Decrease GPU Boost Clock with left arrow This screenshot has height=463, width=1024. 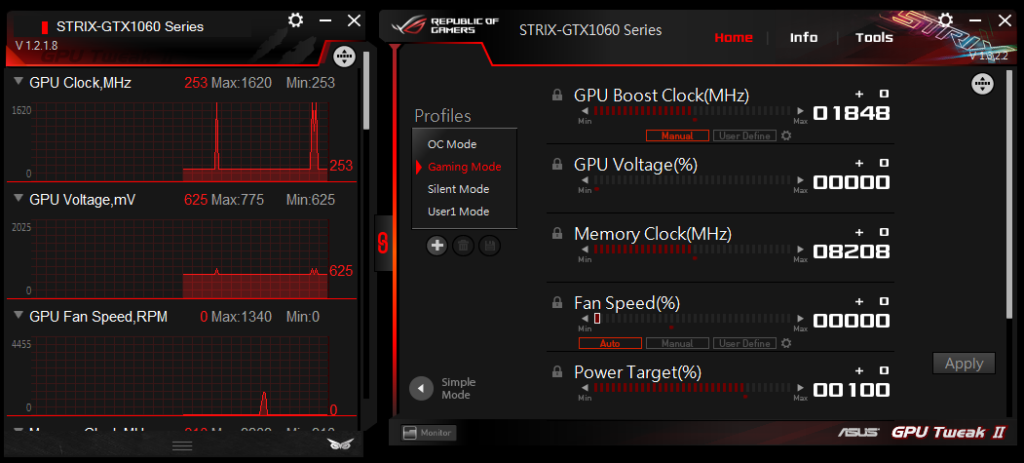(585, 111)
